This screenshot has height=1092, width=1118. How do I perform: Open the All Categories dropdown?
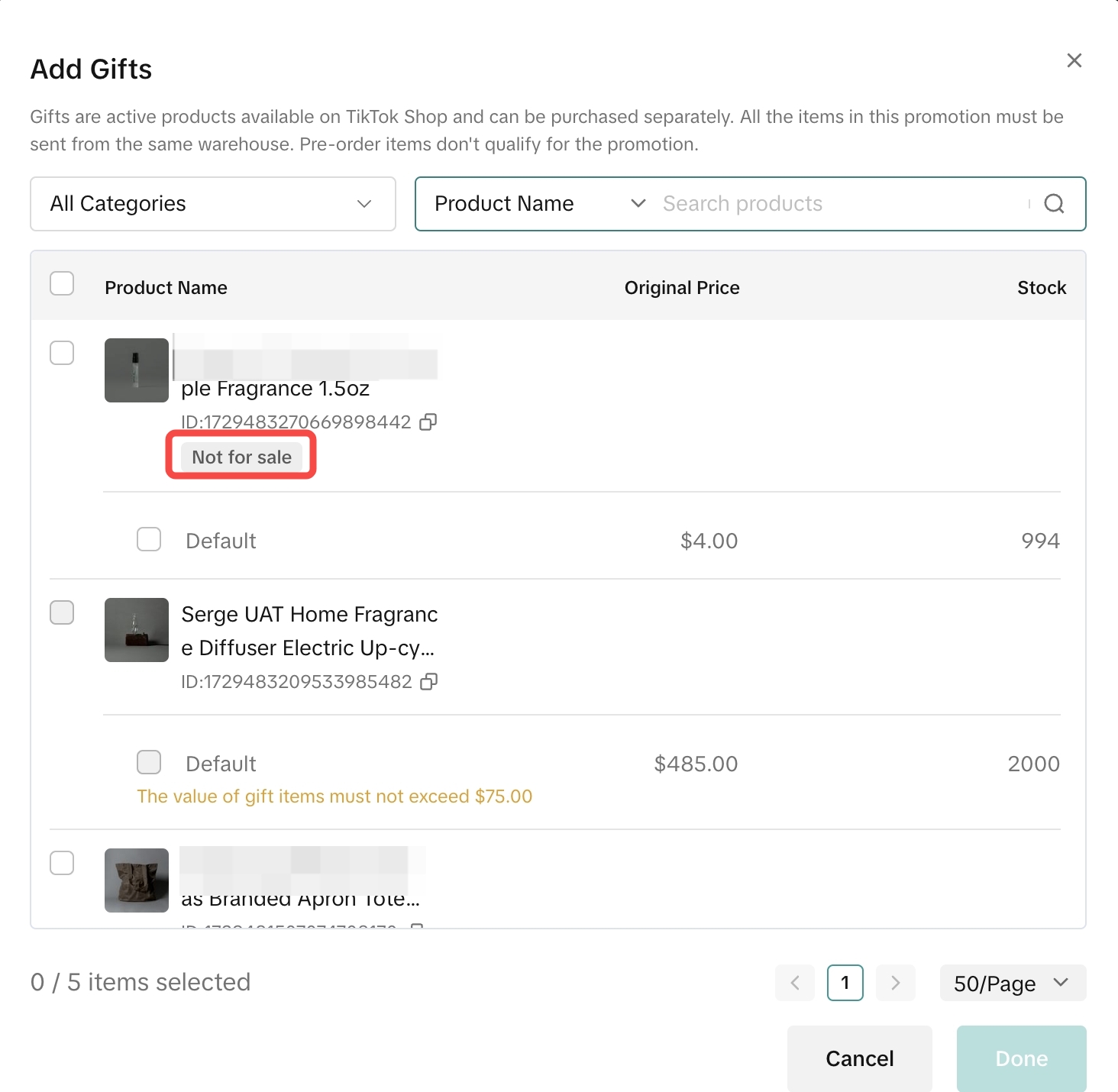(212, 204)
